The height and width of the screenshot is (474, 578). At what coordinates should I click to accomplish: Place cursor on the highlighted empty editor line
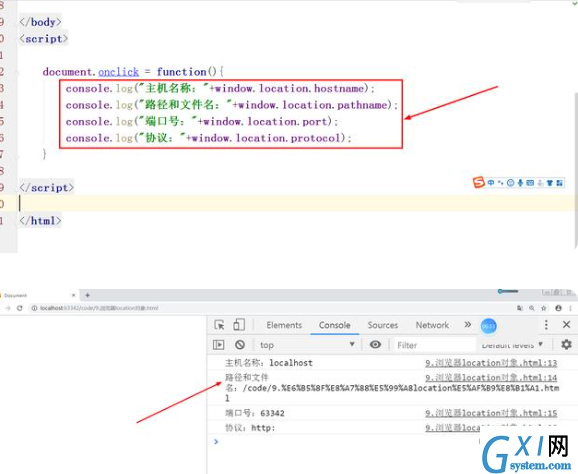[x=296, y=203]
